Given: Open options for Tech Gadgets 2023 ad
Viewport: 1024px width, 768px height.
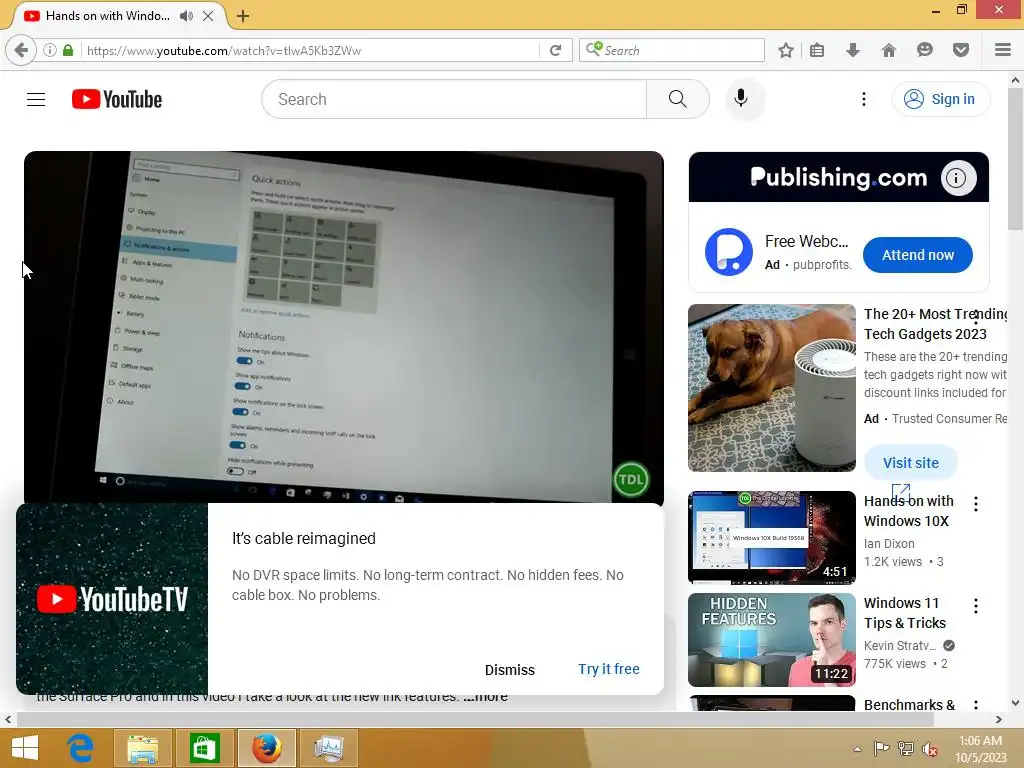Looking at the screenshot, I should 976,318.
